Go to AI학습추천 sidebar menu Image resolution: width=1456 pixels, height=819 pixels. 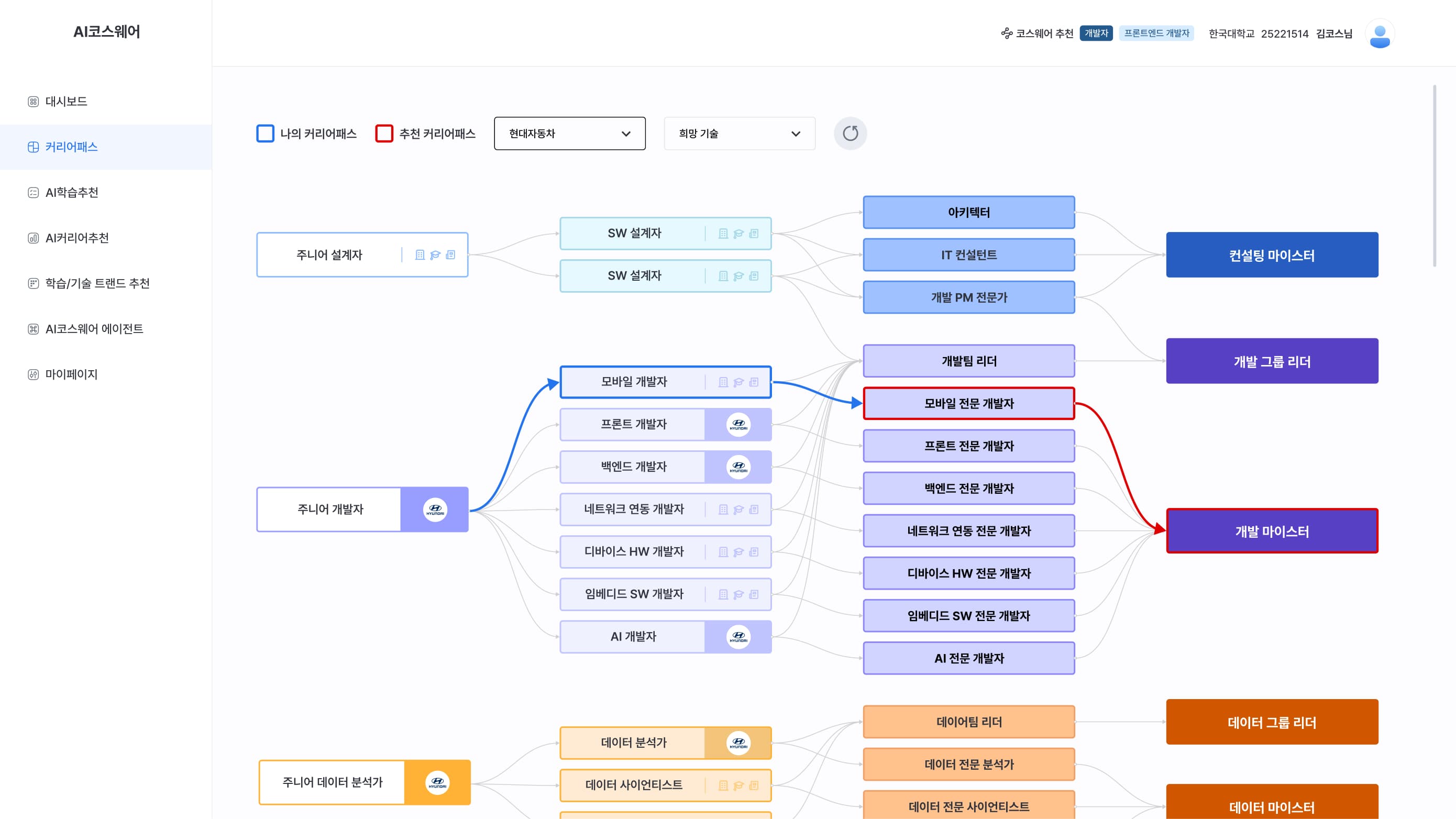[x=72, y=193]
